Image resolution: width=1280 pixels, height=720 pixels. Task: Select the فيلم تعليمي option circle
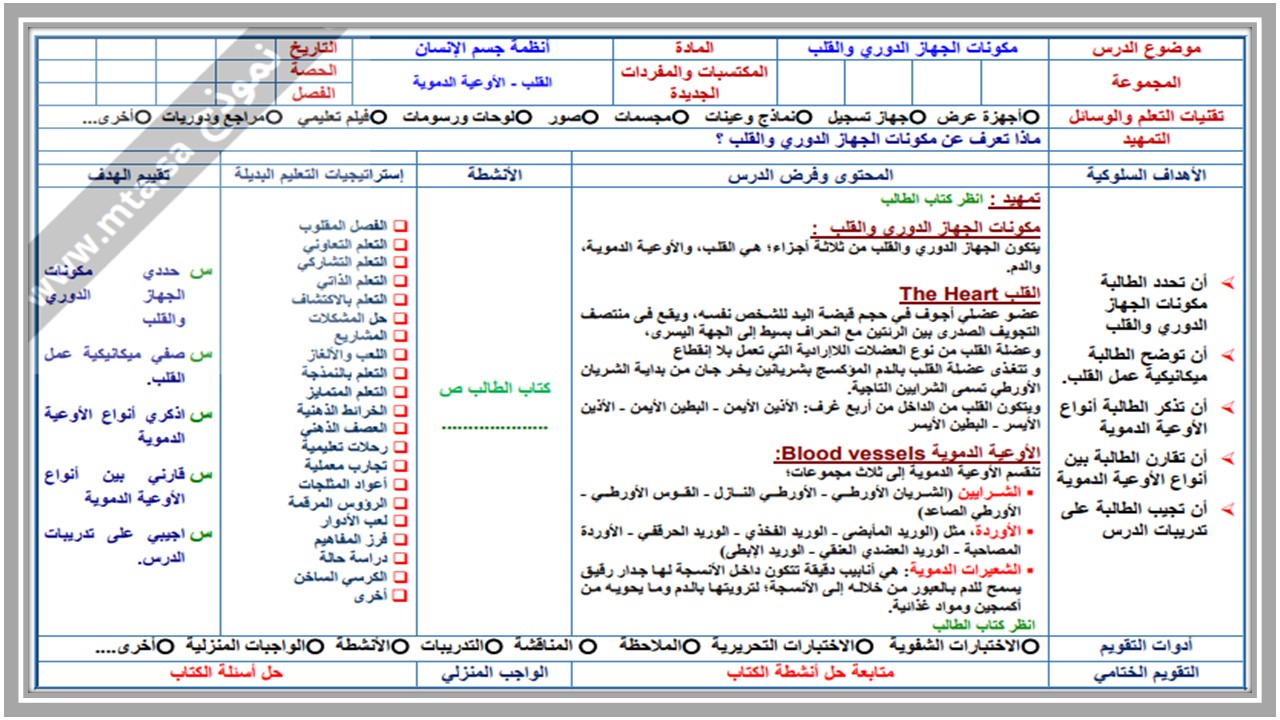[x=378, y=118]
